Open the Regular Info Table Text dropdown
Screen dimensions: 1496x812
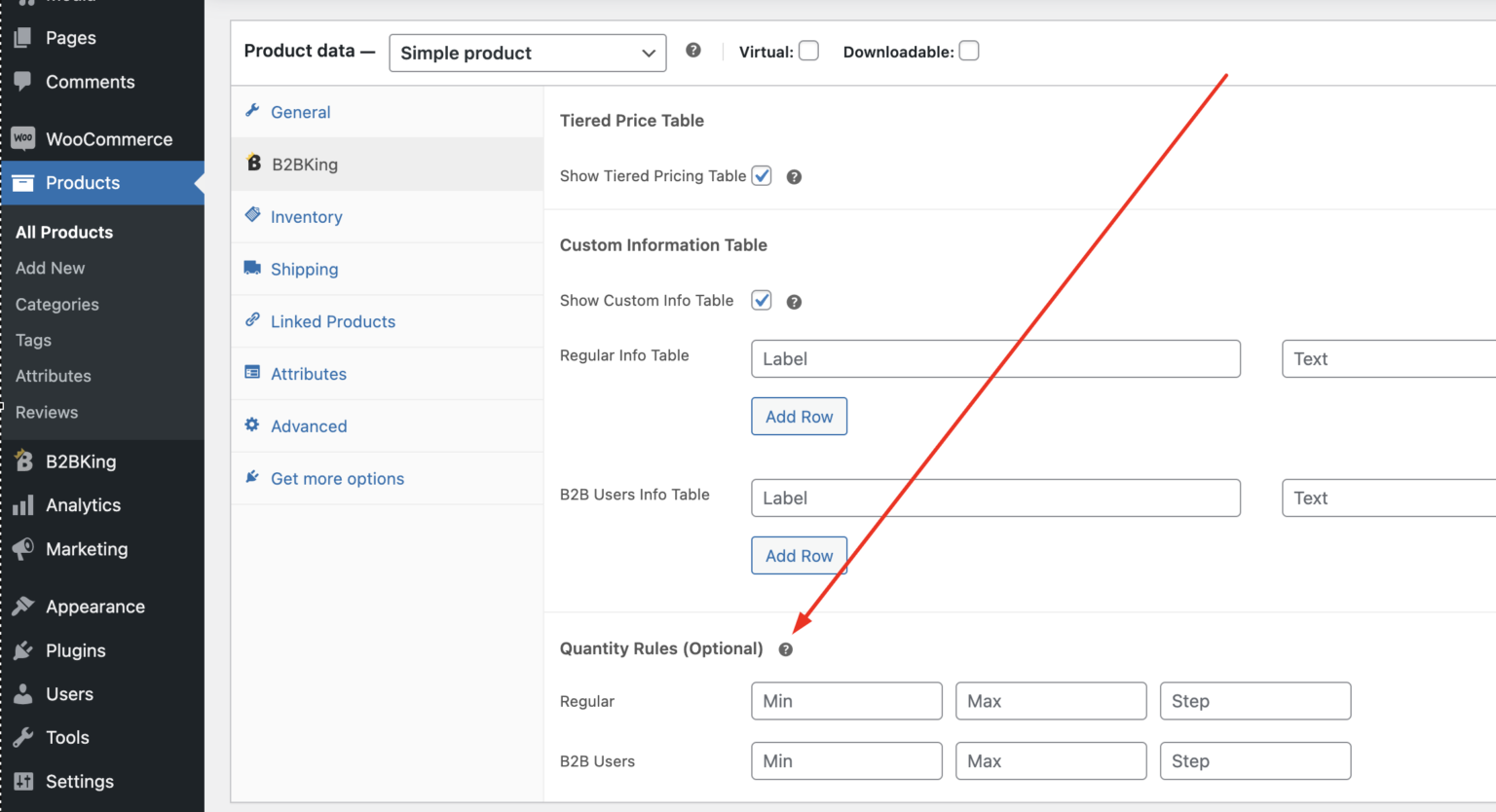click(1387, 358)
